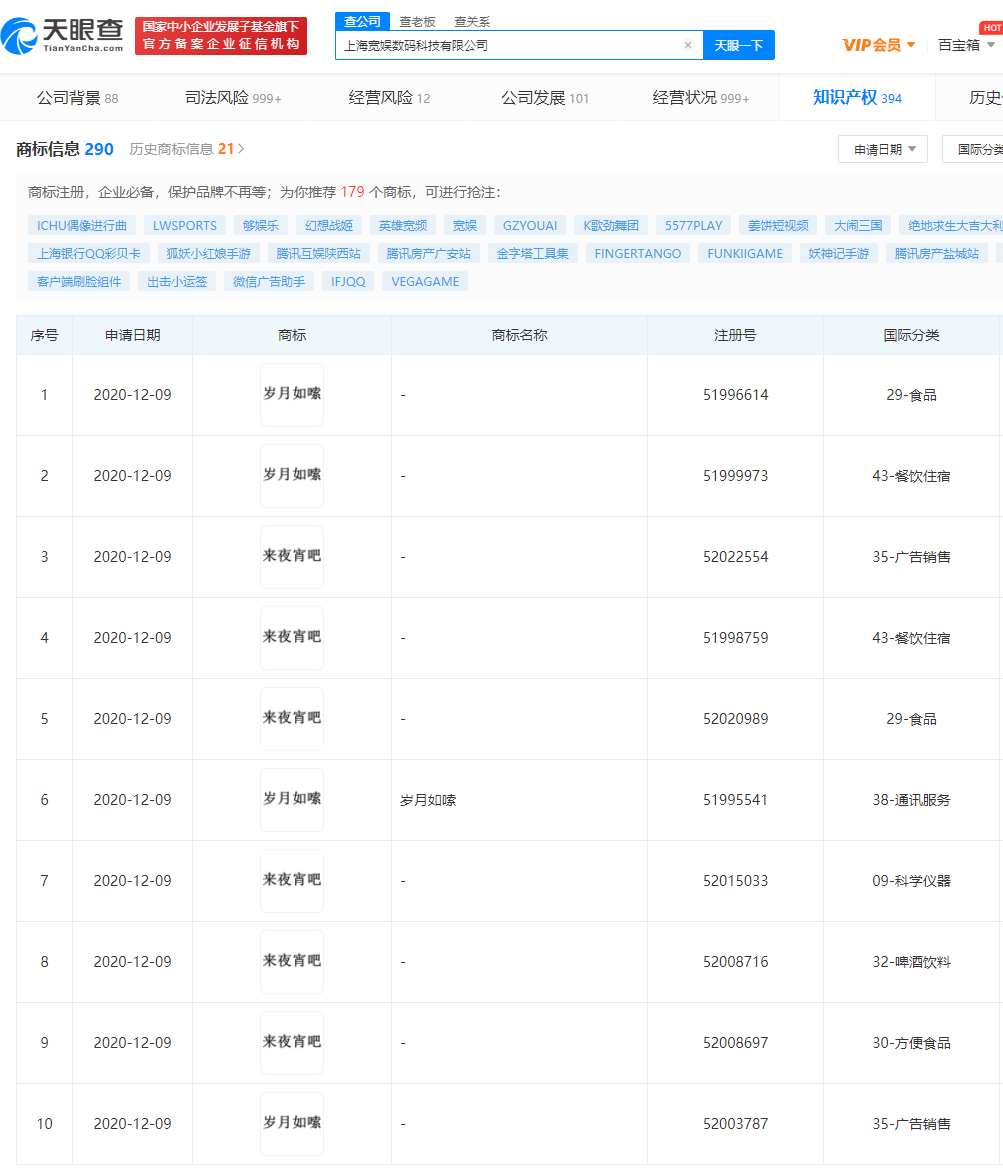This screenshot has height=1168, width=1003.
Task: Open the 知识产权 section
Action: point(857,98)
